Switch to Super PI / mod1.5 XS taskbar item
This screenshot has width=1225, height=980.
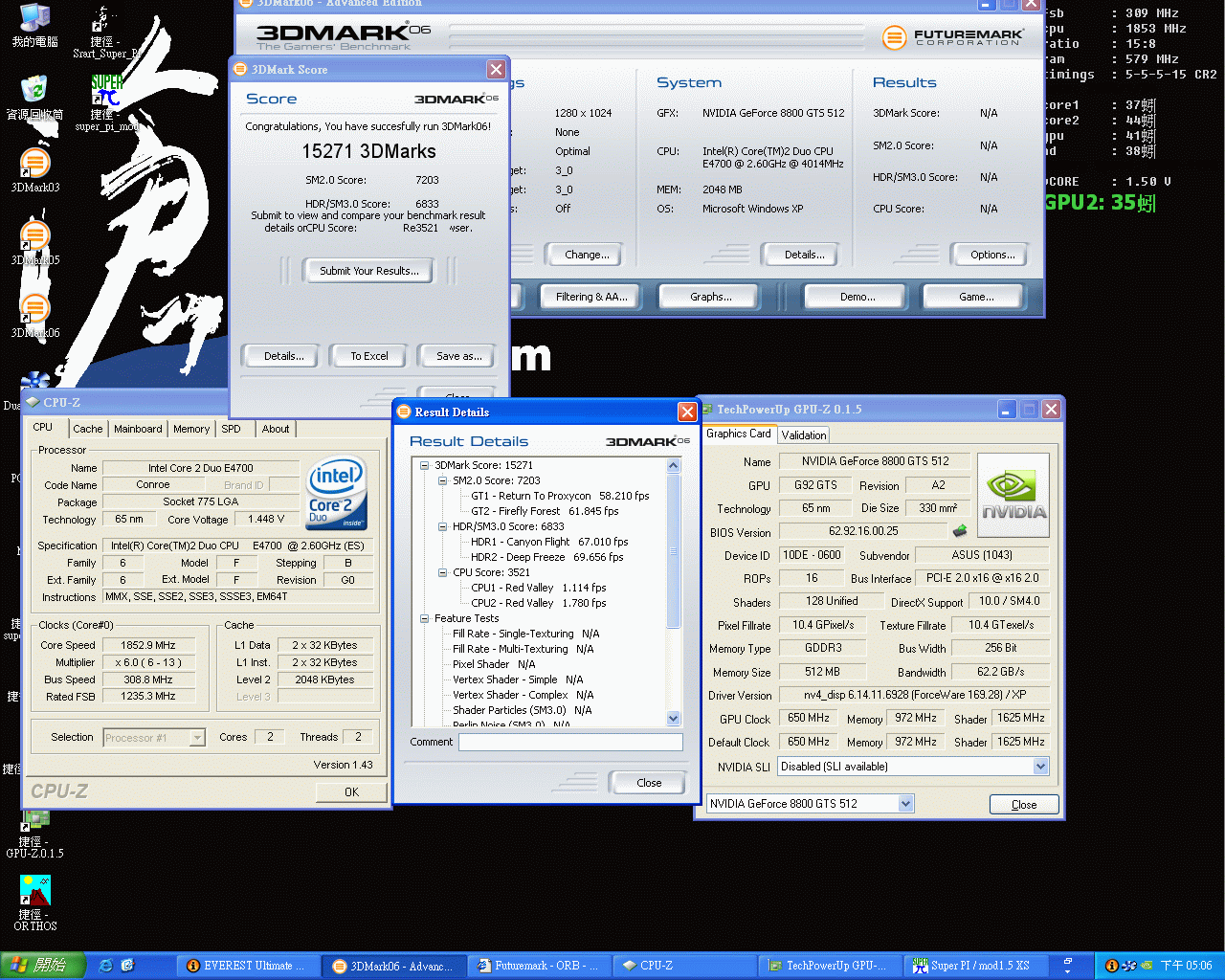click(973, 966)
